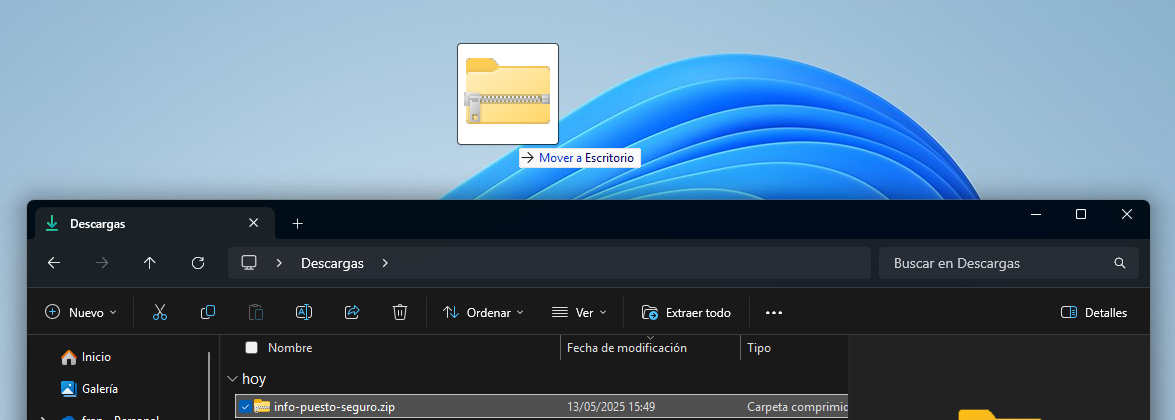Open the Ordenar dropdown
Screen dimensions: 1175x420
[x=483, y=313]
